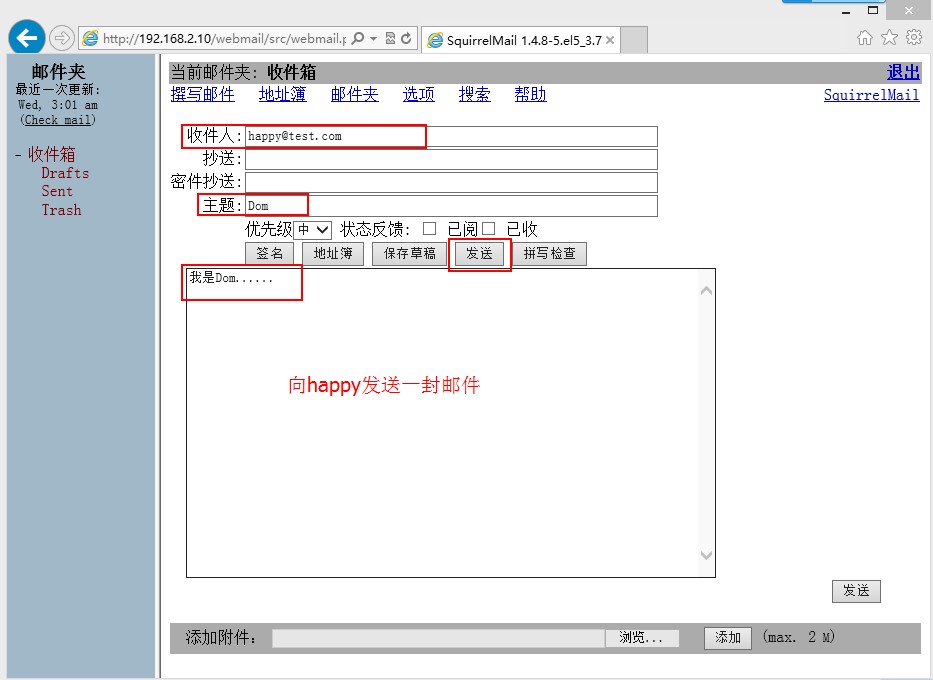Enable 已收 delivery receipt checkbox
The width and height of the screenshot is (933, 680).
tap(488, 229)
